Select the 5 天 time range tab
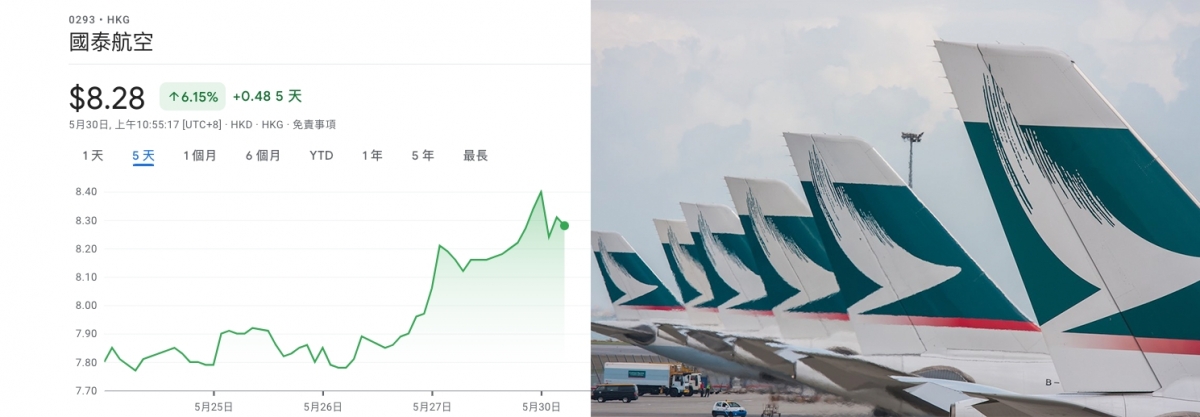Screen dimensions: 1200x417 (x=143, y=155)
